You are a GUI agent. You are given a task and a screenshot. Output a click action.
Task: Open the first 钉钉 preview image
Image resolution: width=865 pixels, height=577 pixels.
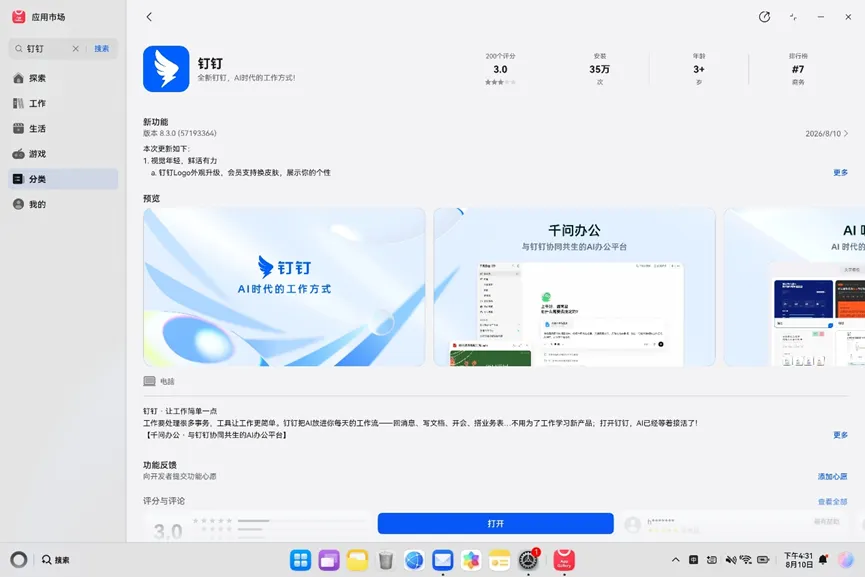click(284, 287)
